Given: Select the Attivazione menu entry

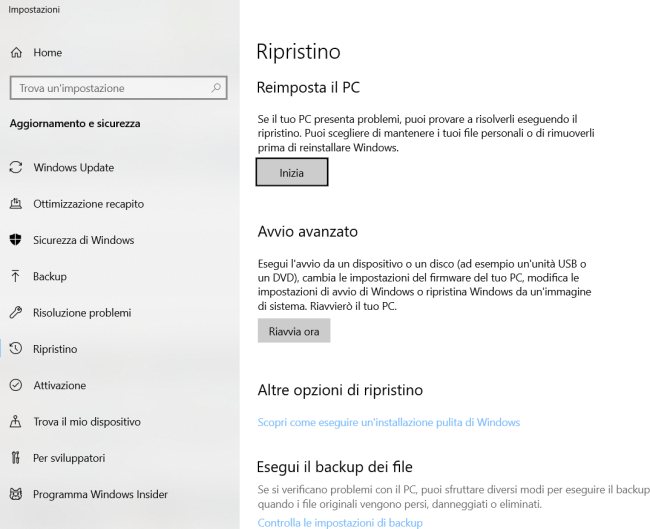Looking at the screenshot, I should pyautogui.click(x=59, y=385).
